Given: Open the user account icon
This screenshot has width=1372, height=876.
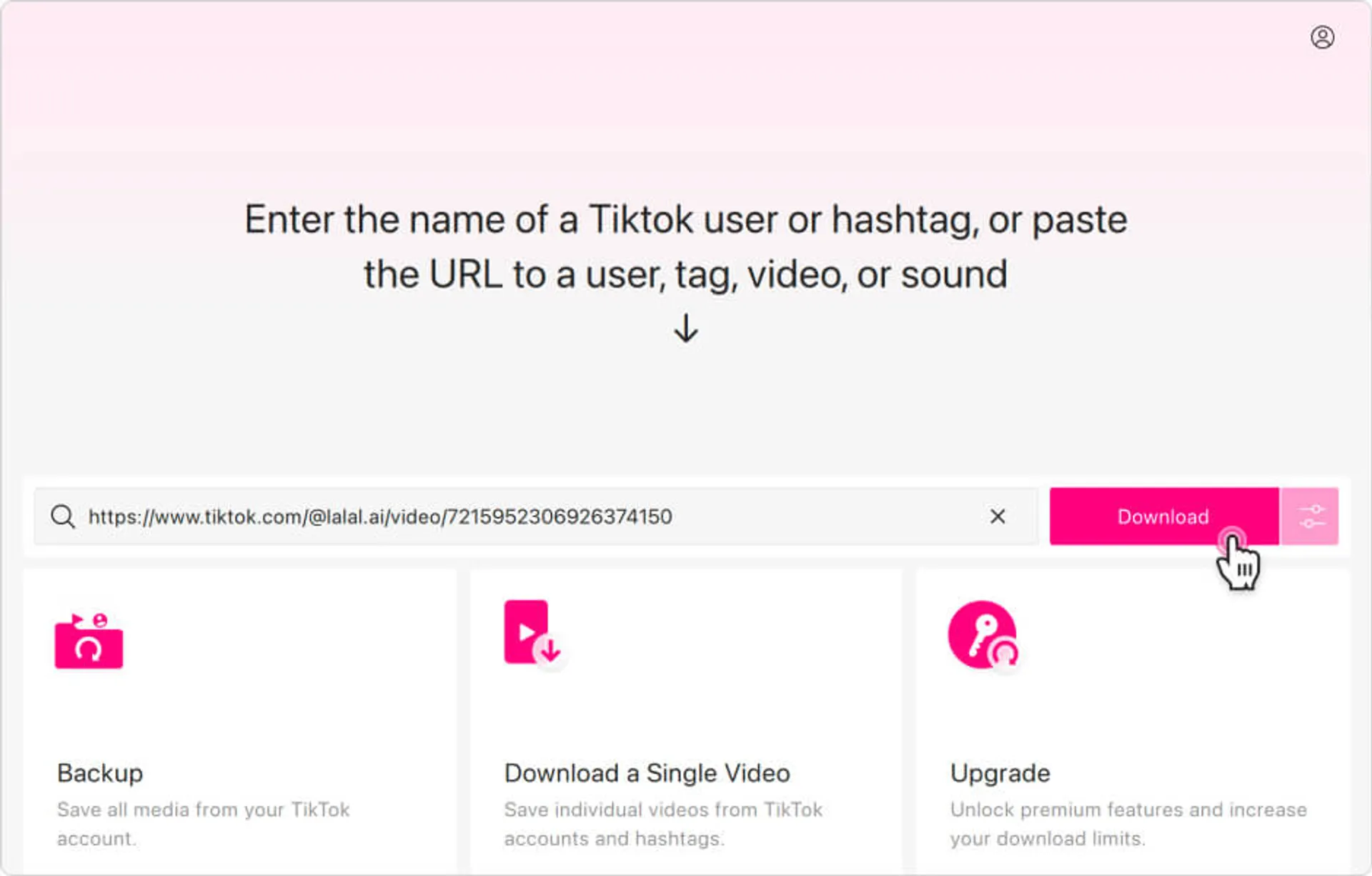Looking at the screenshot, I should pos(1323,37).
